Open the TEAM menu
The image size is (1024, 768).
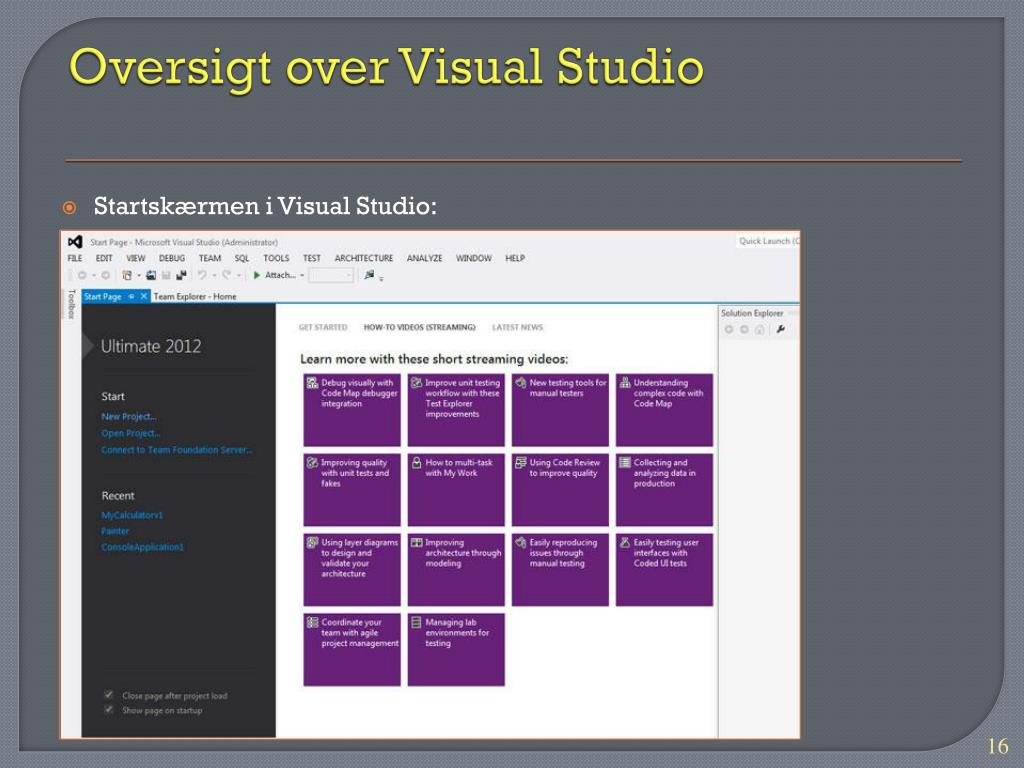tap(210, 259)
